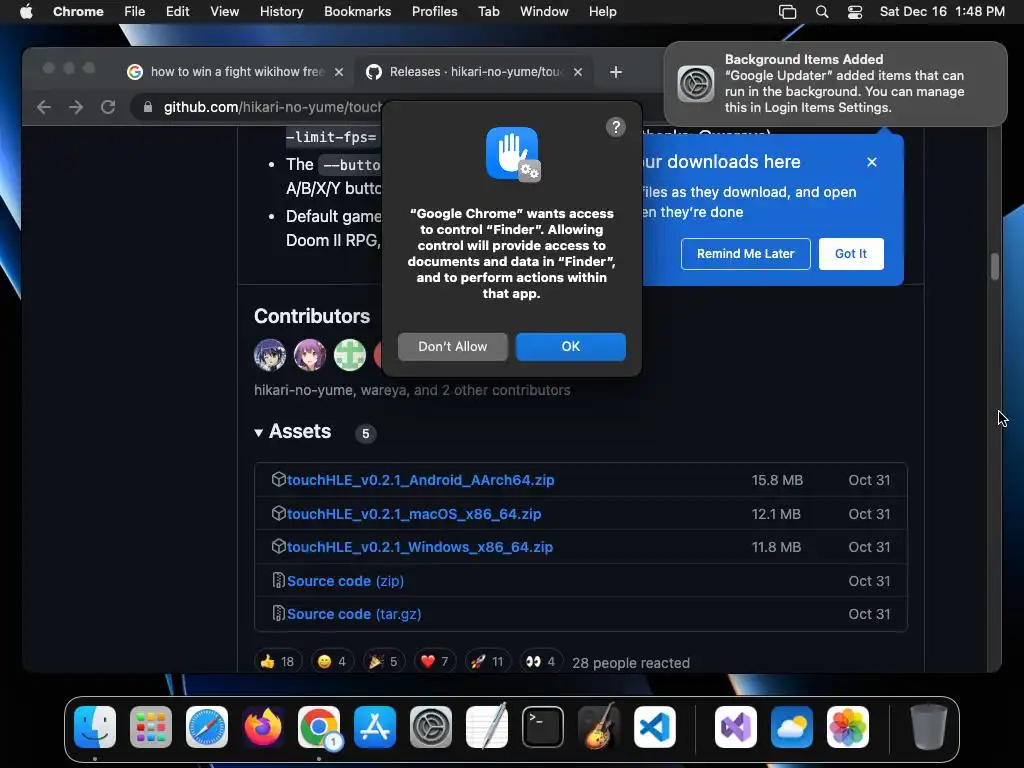Open the Window menu
This screenshot has height=768, width=1024.
[544, 12]
